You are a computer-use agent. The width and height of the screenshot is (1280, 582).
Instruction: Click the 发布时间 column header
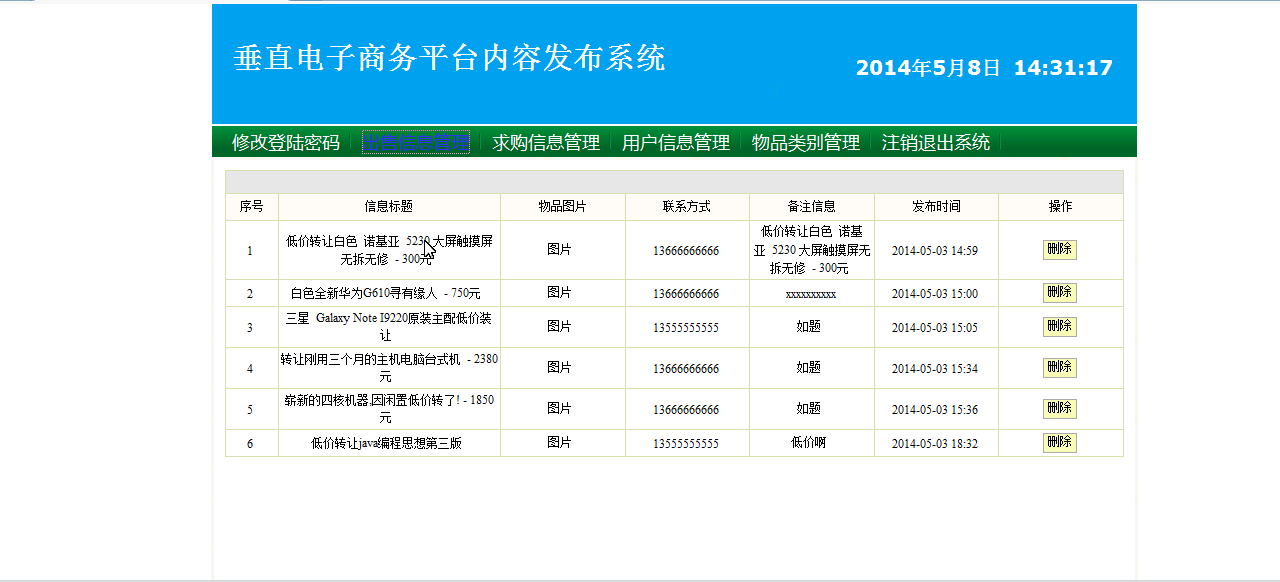(936, 207)
